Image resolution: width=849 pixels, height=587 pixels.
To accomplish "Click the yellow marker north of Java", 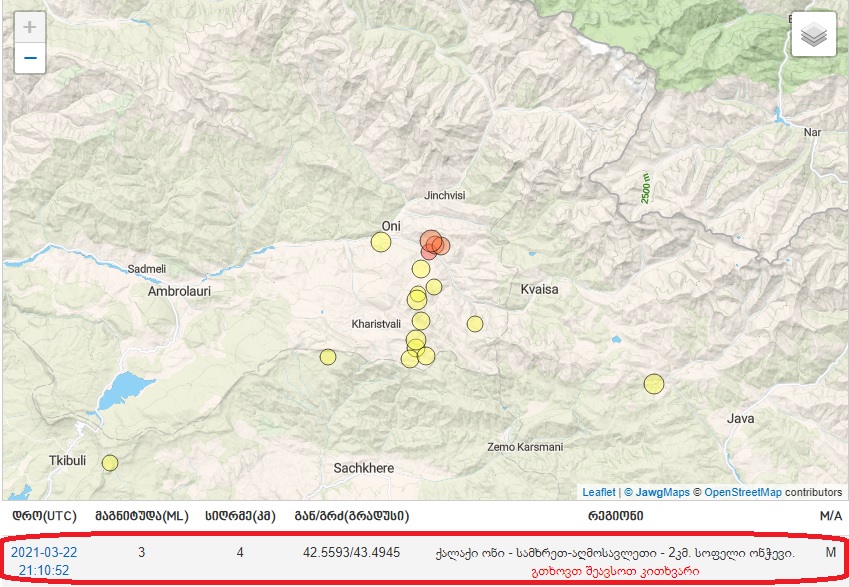I will pos(654,383).
